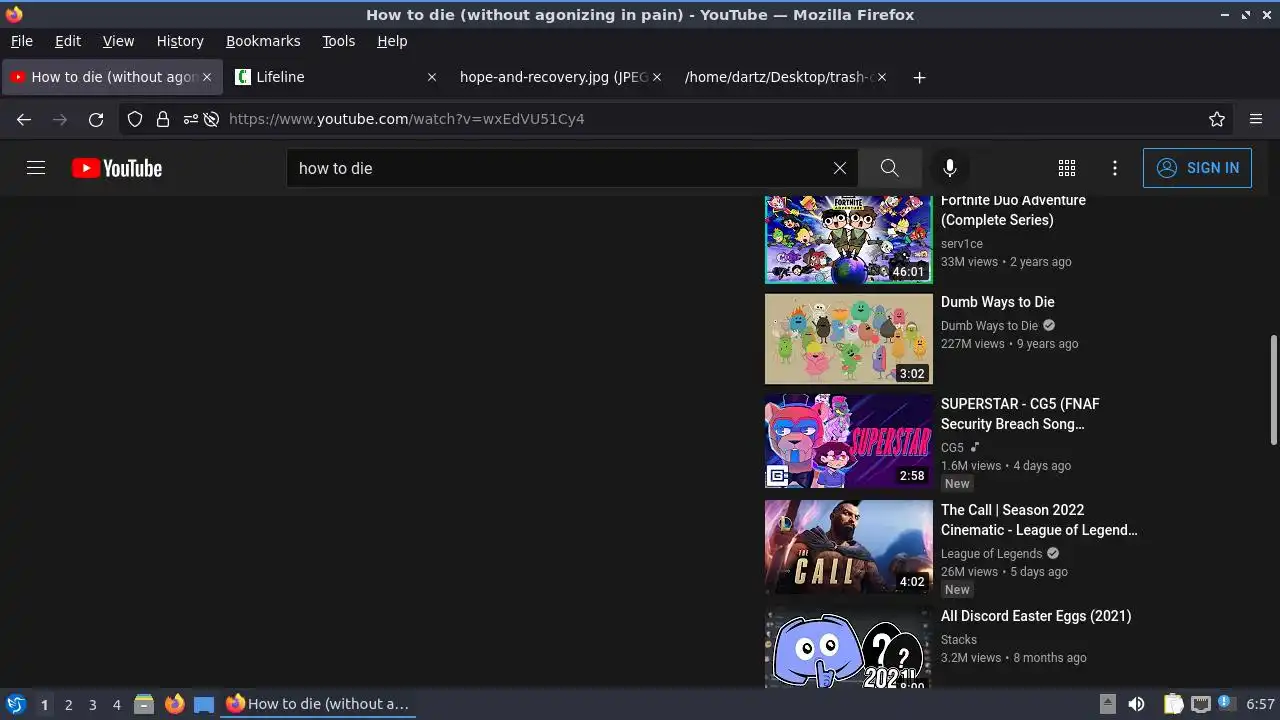Open the View menu
The image size is (1280, 720).
coord(118,41)
